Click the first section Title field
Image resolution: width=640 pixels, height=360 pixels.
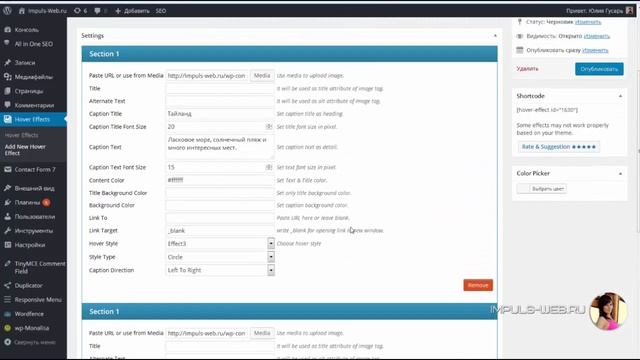tap(220, 88)
